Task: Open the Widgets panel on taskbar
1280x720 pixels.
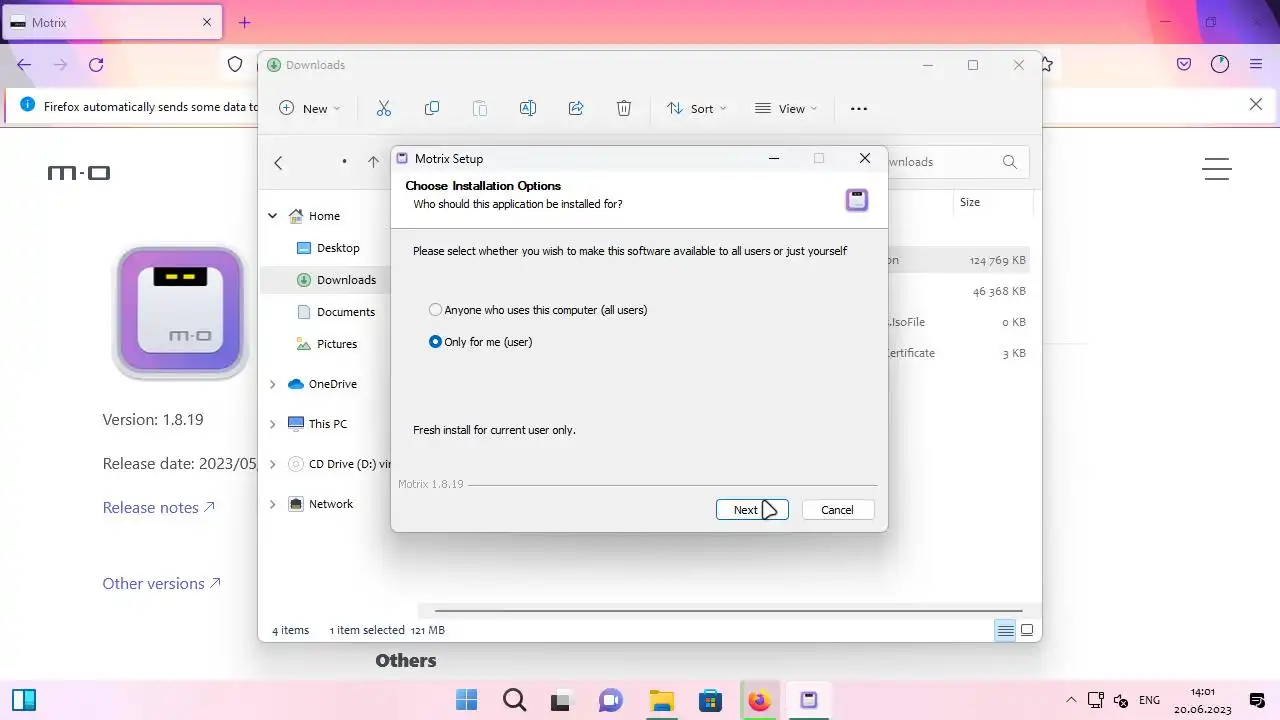Action: 24,700
